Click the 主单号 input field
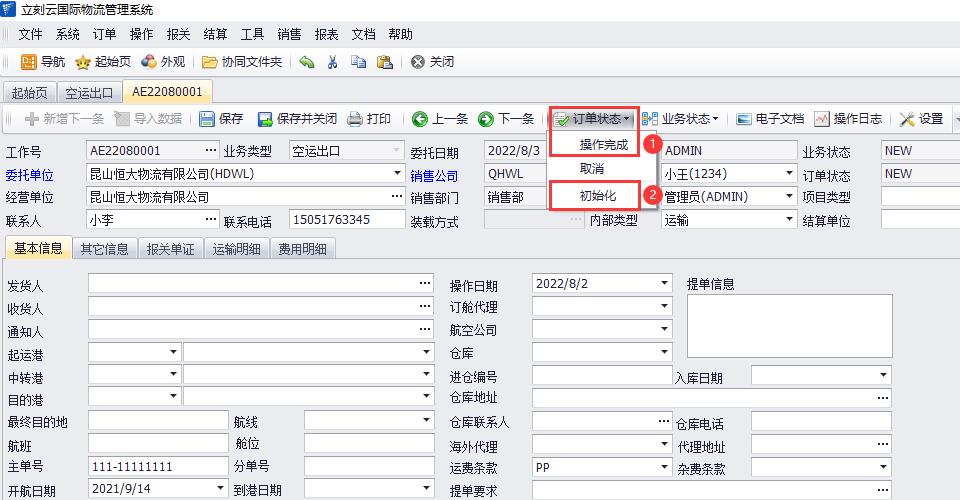 (x=156, y=467)
